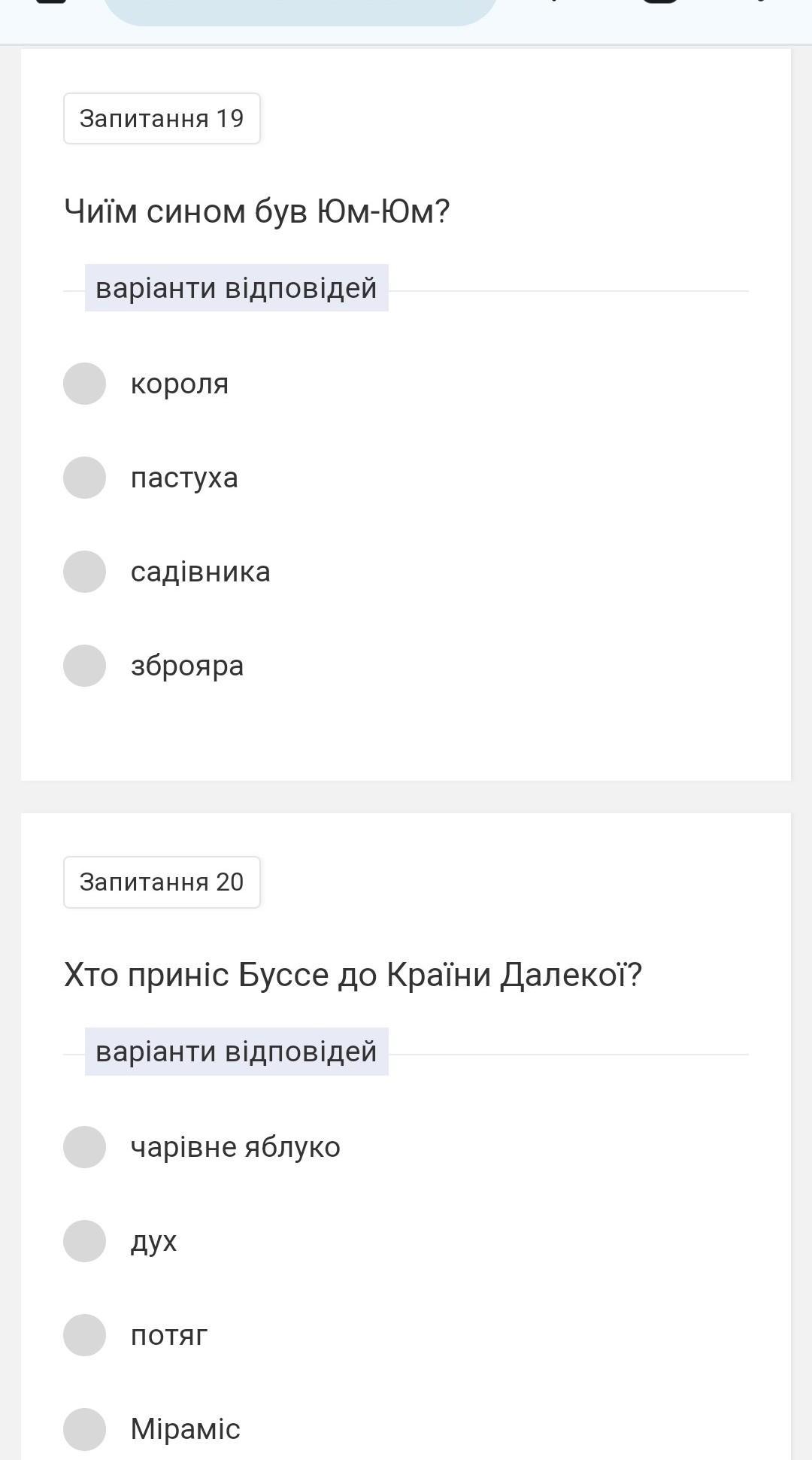Tick the 'потяг' radio button
812x1460 pixels.
pos(84,1335)
